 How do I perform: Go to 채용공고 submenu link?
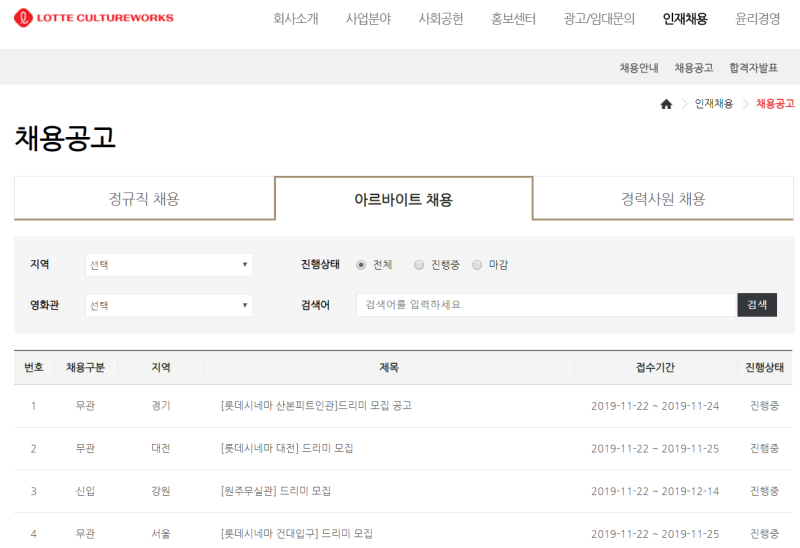[694, 68]
